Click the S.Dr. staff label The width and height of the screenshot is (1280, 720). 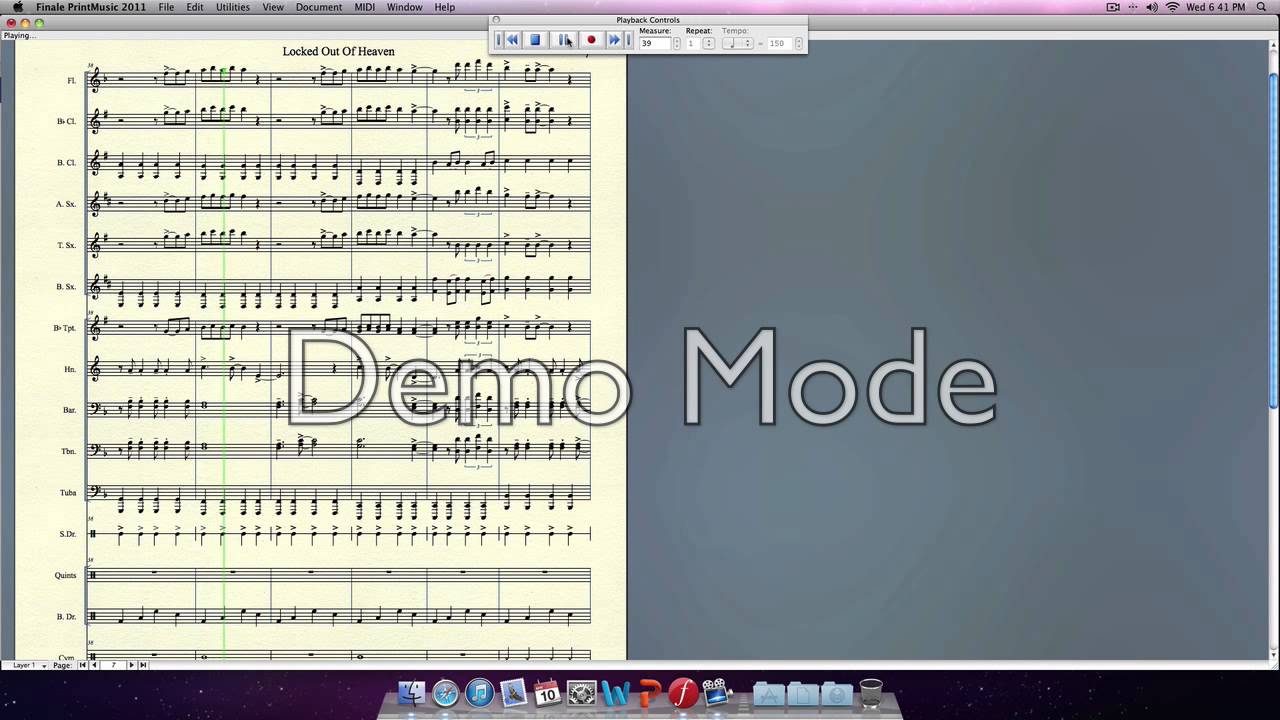tap(67, 534)
